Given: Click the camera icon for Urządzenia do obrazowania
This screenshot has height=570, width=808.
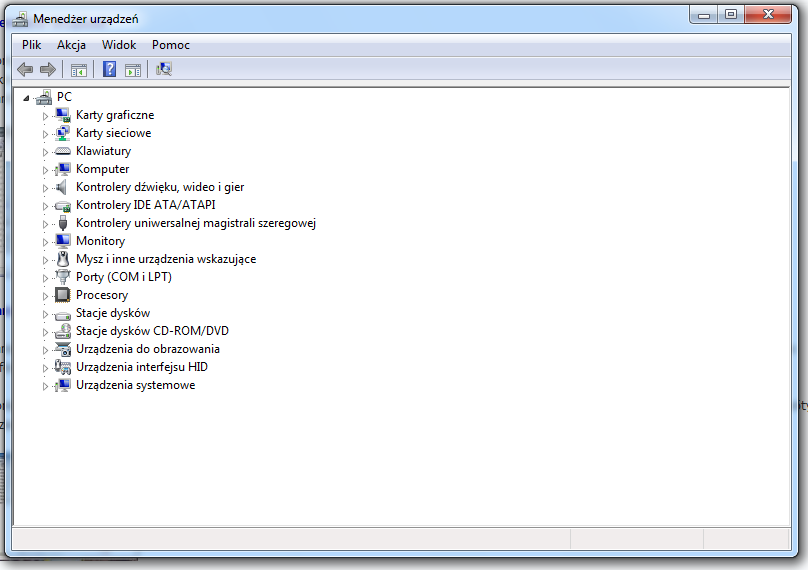Looking at the screenshot, I should [x=63, y=349].
